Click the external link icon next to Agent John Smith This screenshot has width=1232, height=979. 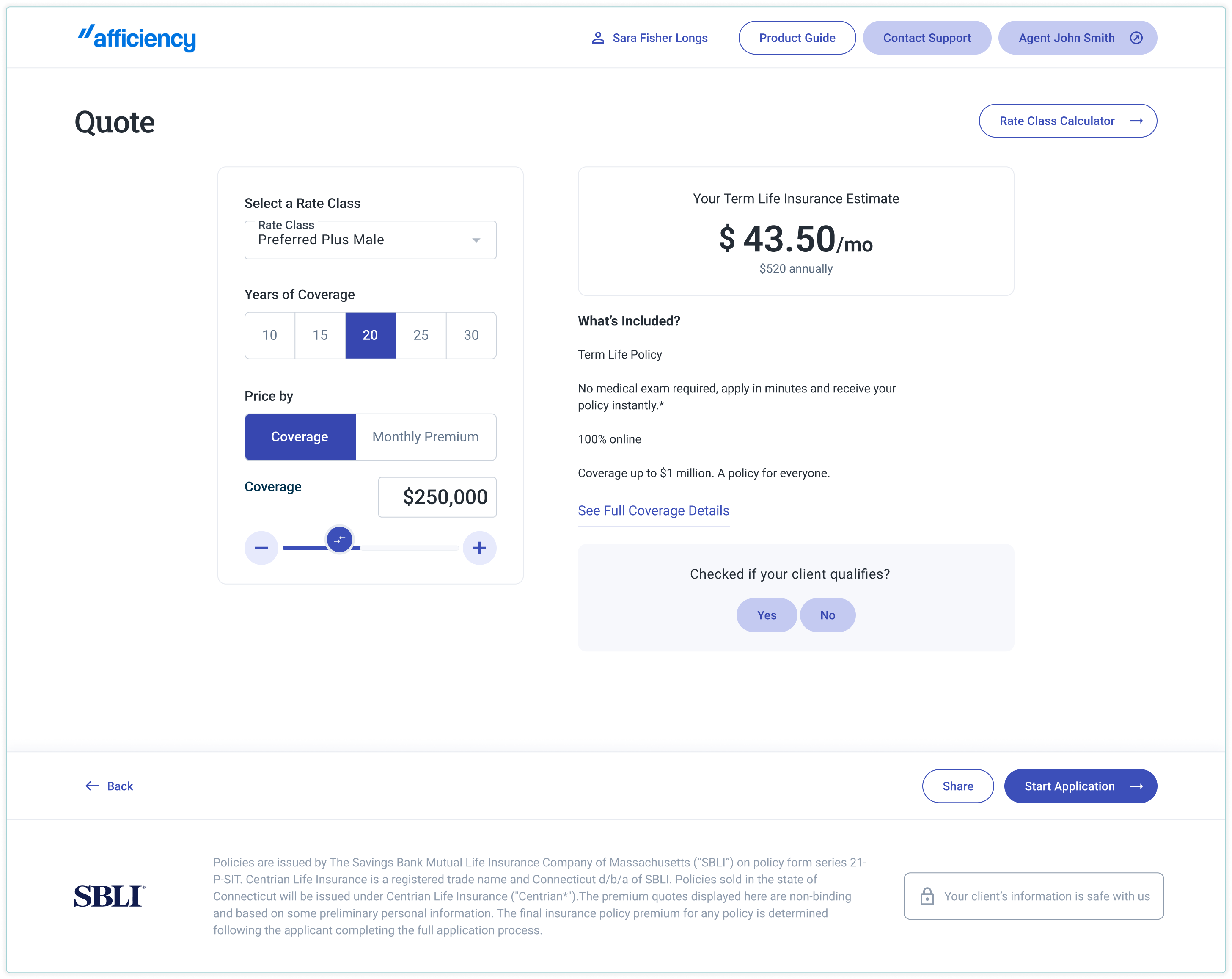(1136, 38)
